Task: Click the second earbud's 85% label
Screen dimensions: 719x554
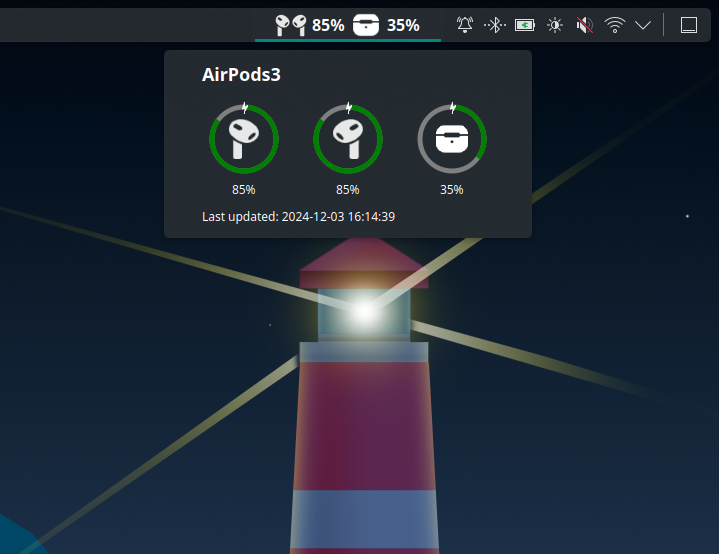Action: pyautogui.click(x=348, y=190)
